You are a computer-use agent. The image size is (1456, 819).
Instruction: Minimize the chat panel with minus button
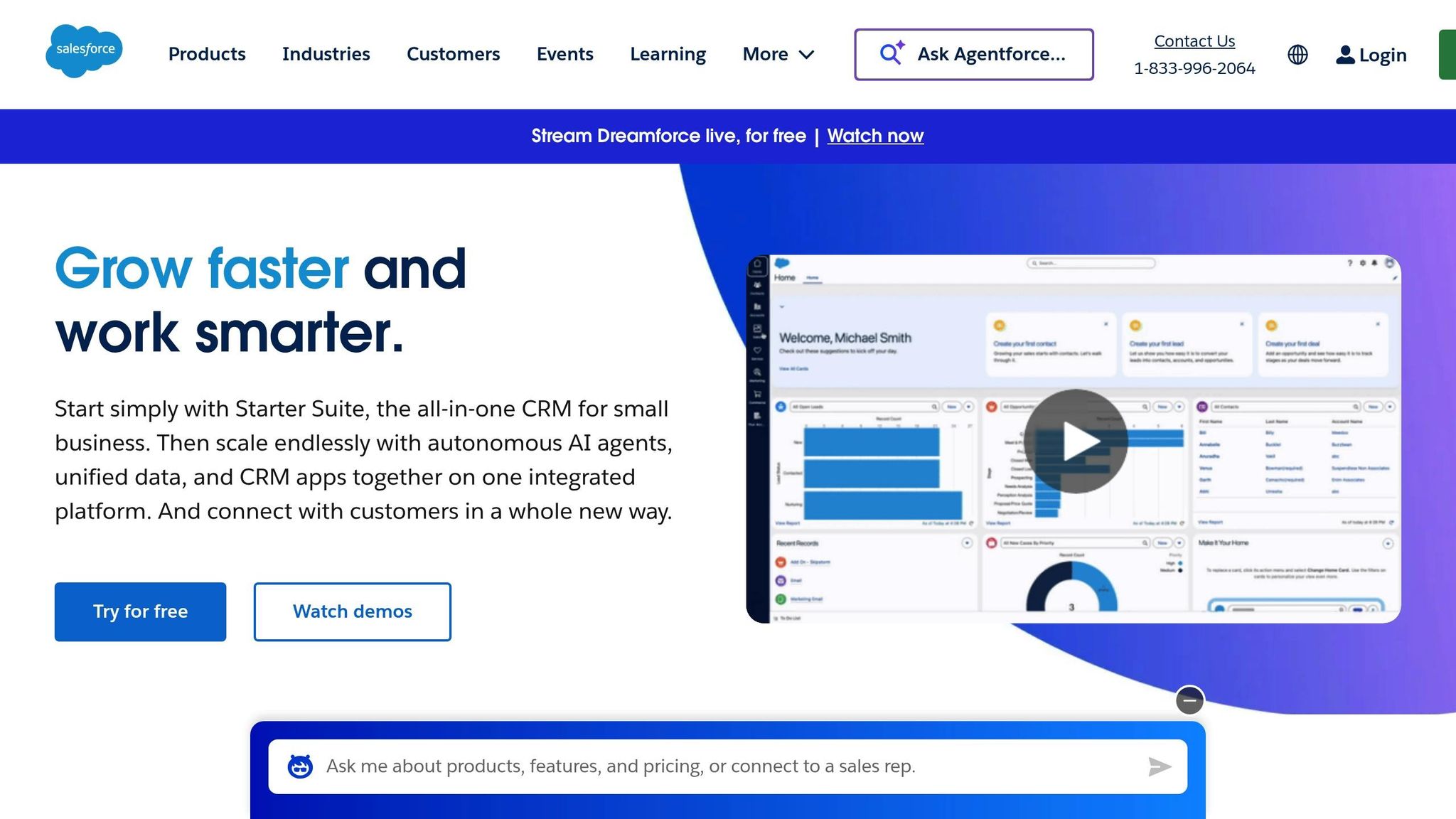[1189, 700]
